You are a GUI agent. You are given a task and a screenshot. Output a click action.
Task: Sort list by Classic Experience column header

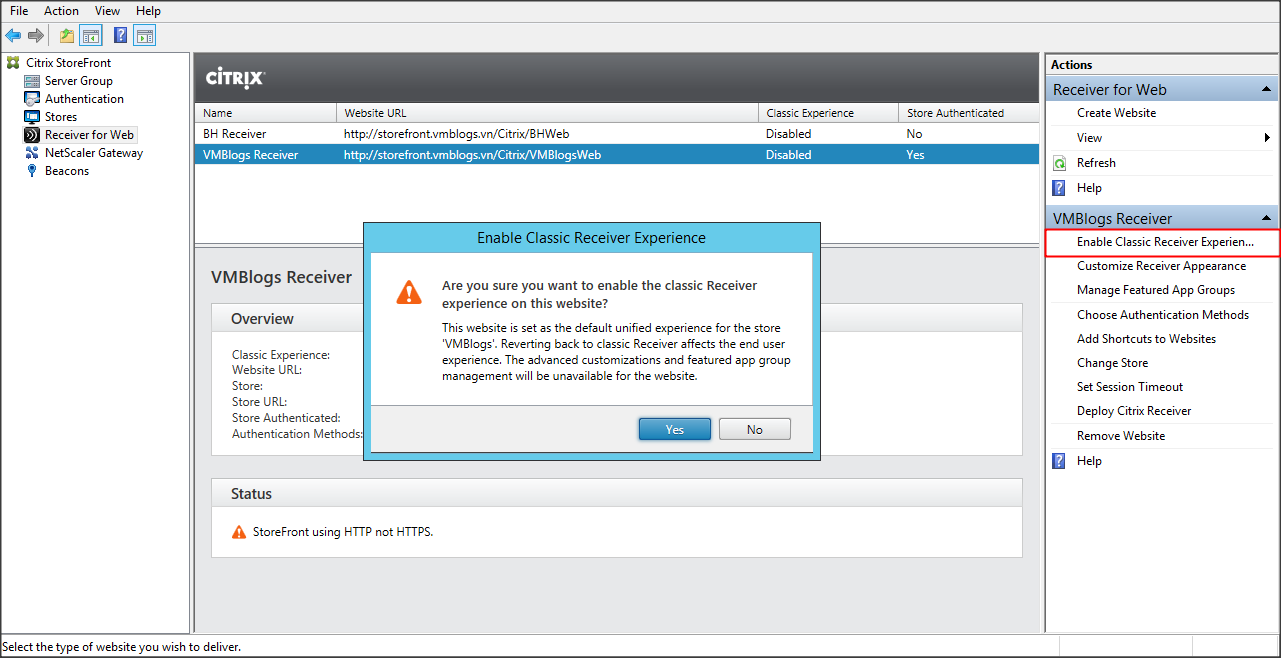click(x=810, y=113)
